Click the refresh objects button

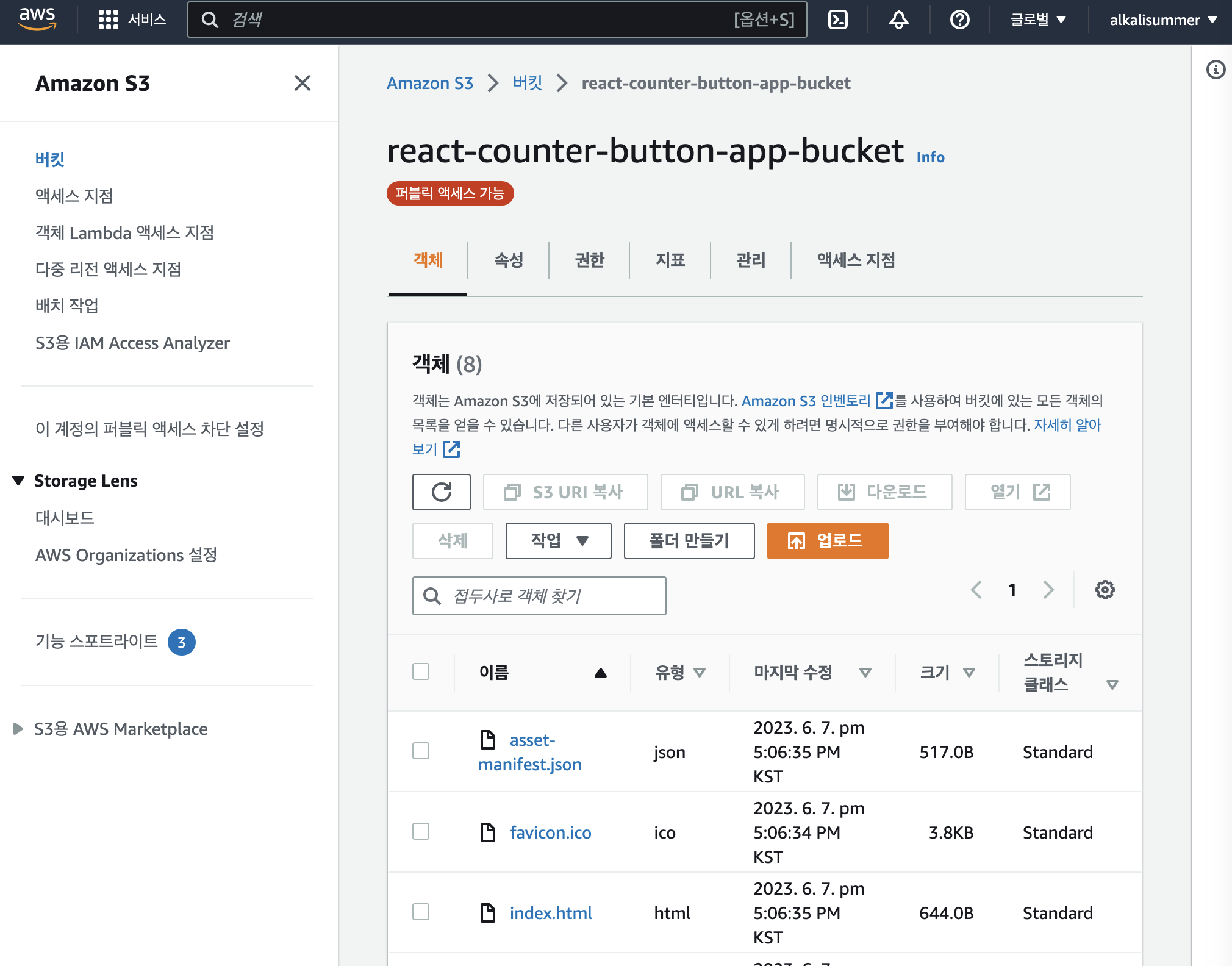[x=441, y=492]
